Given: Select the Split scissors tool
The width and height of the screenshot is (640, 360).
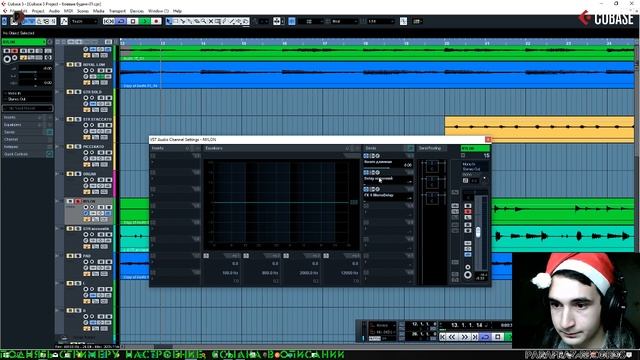Looking at the screenshot, I should coord(183,21).
